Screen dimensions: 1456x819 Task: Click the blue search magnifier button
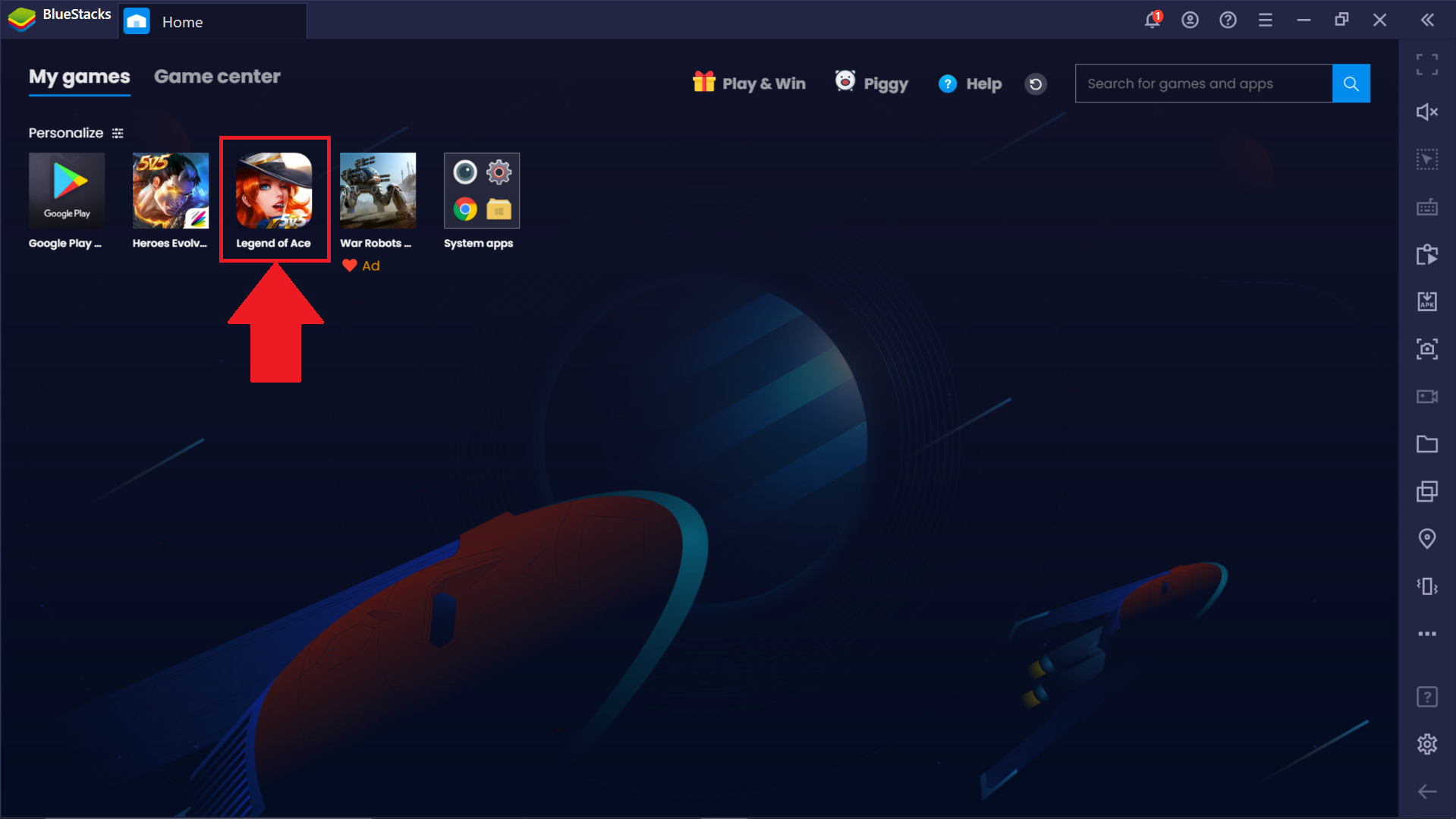(1351, 83)
